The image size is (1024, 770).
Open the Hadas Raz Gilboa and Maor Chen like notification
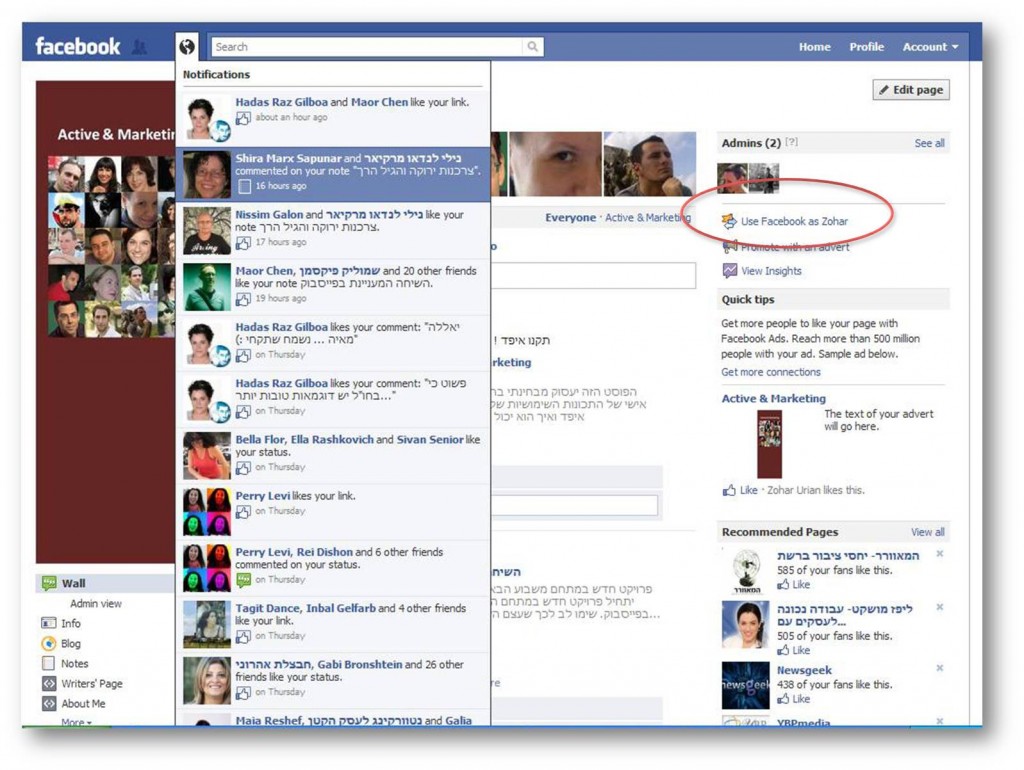click(x=333, y=118)
